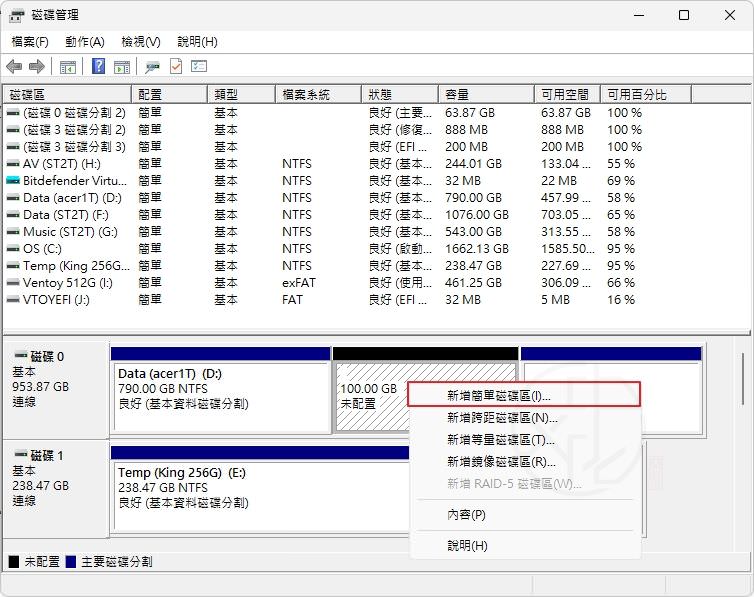Open the 檔案(F) menu
The width and height of the screenshot is (754, 597).
(x=30, y=42)
